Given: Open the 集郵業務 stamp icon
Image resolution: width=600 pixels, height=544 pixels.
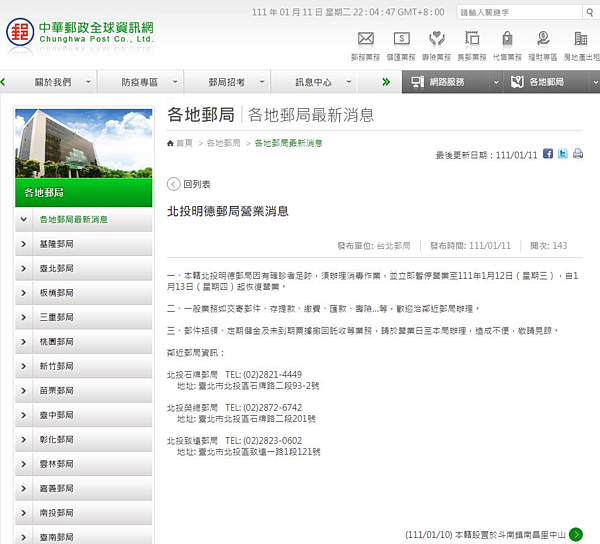Looking at the screenshot, I should [472, 38].
